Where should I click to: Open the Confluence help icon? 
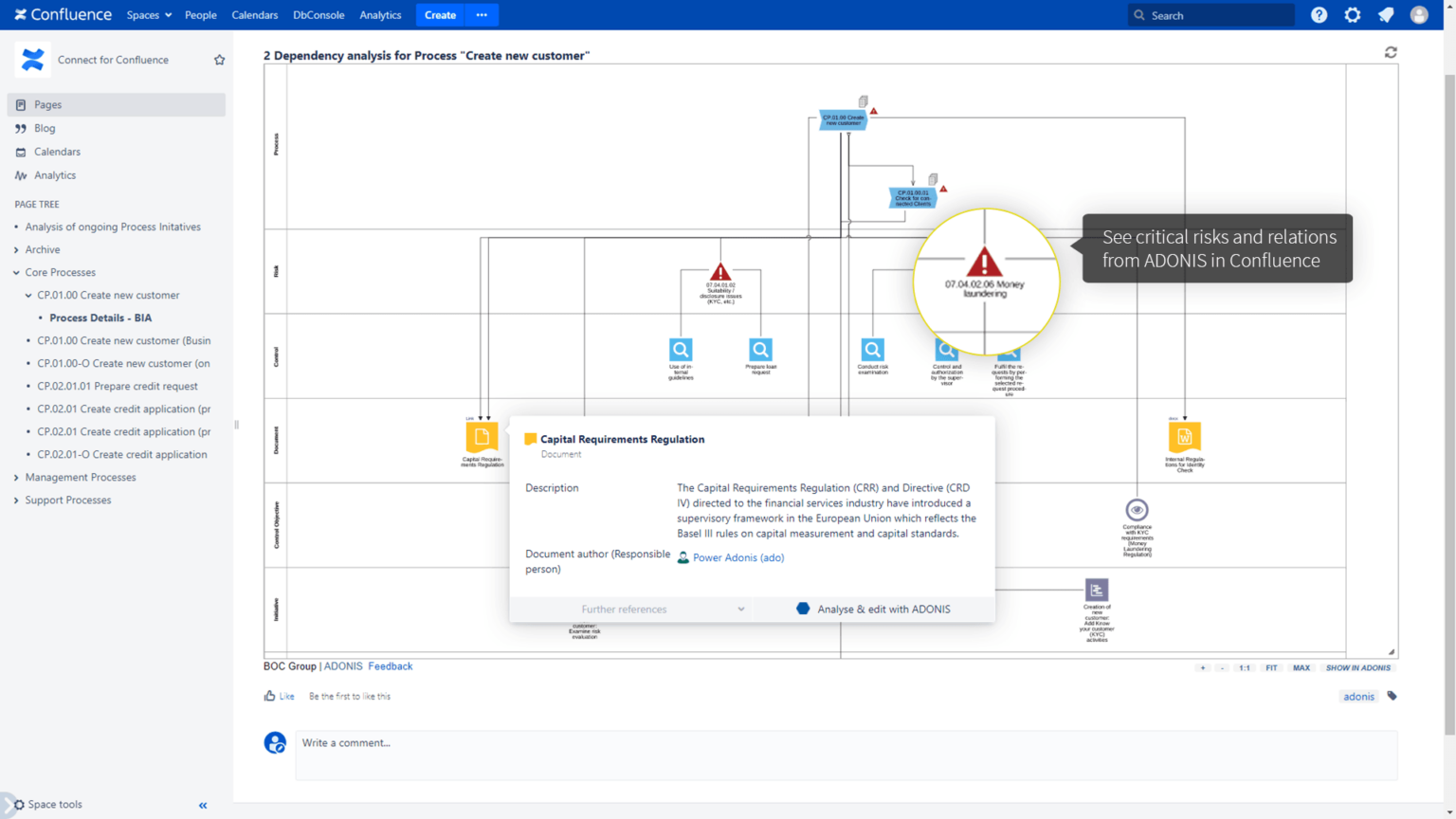click(x=1319, y=14)
